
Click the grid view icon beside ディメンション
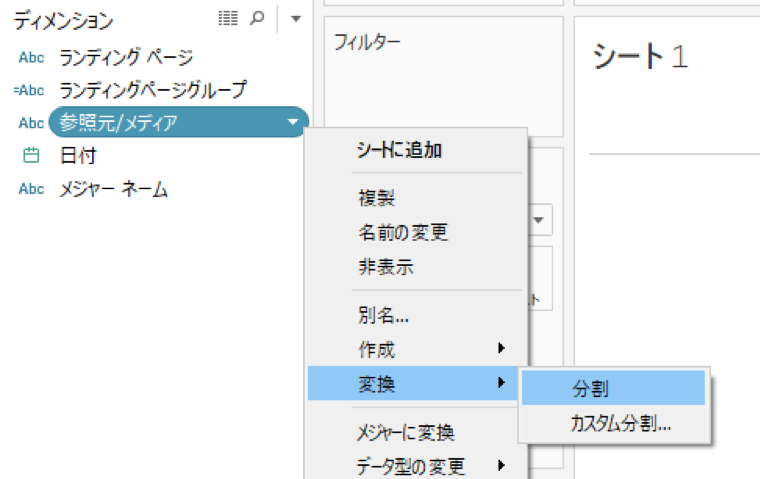pyautogui.click(x=228, y=20)
